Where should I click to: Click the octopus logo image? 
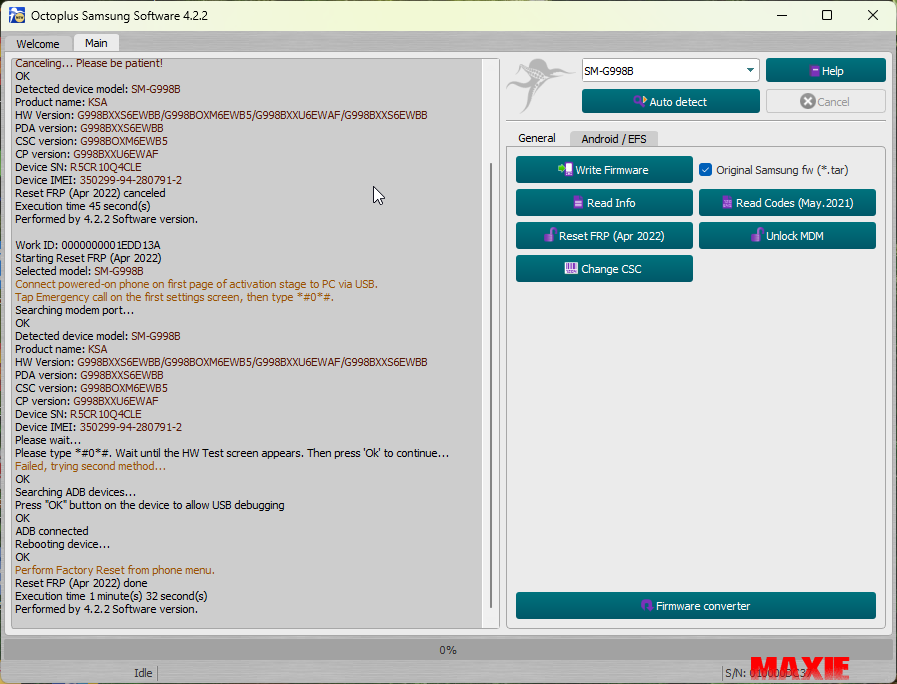tap(540, 86)
